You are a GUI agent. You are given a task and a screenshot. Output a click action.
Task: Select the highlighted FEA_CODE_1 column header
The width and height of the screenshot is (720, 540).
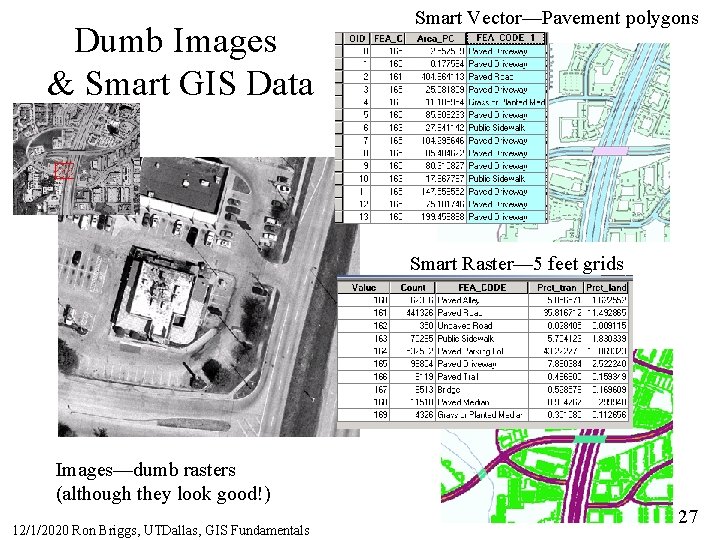tap(506, 38)
